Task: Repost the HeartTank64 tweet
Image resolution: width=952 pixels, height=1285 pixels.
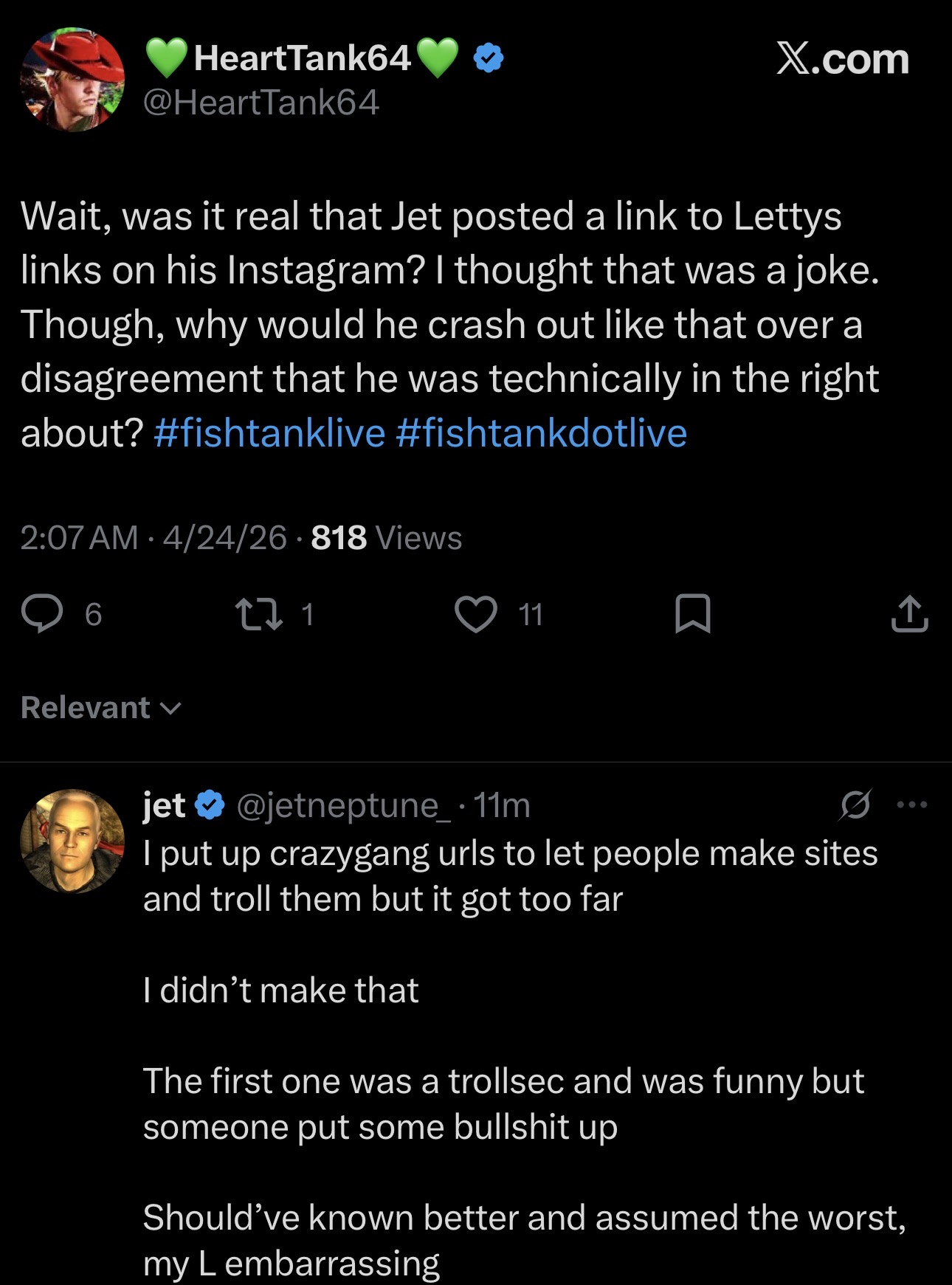Action: 258,614
